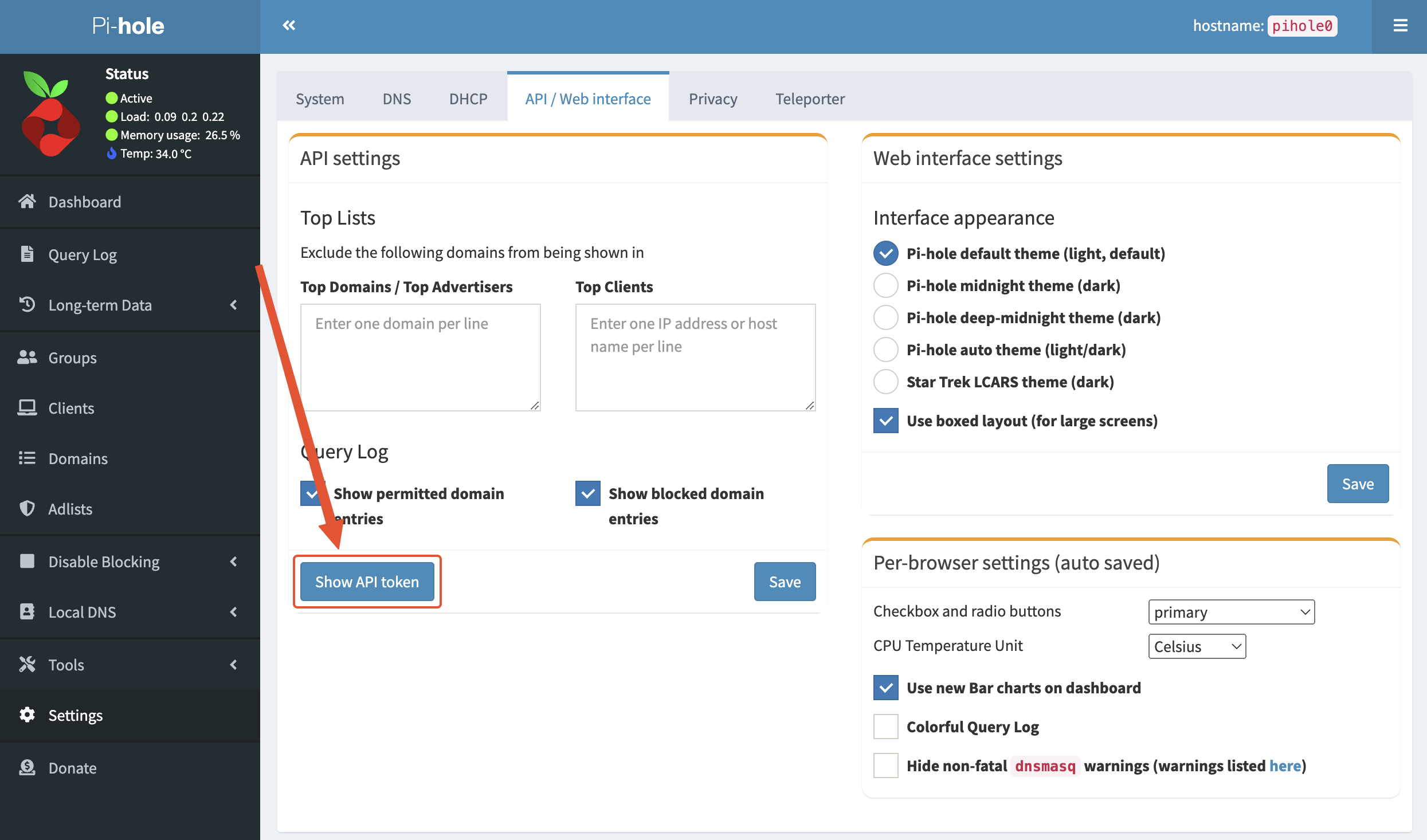Click the Clients laptop icon
This screenshot has height=840, width=1427.
(x=27, y=408)
